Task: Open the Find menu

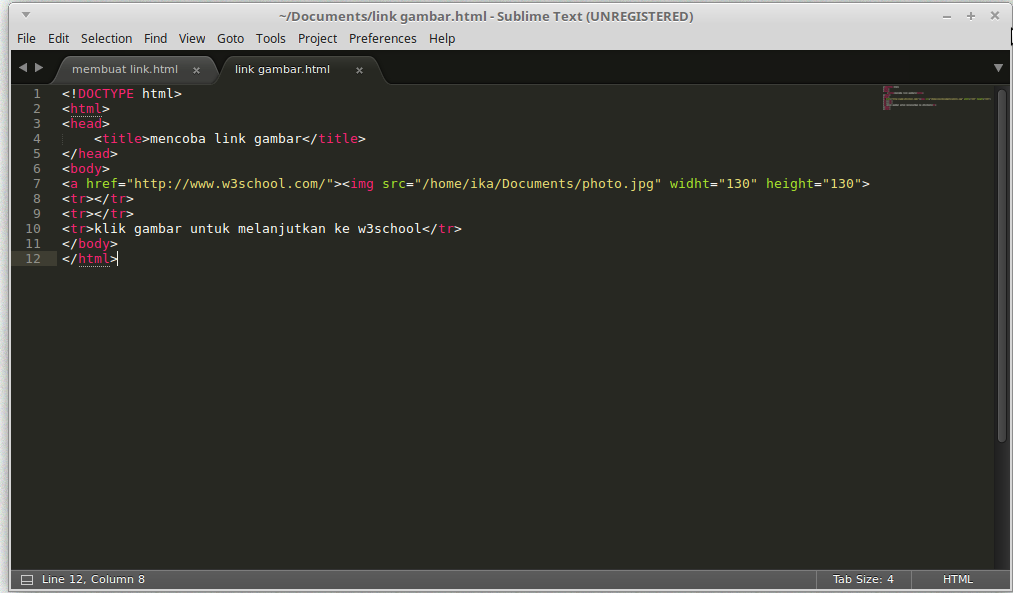Action: (x=155, y=39)
